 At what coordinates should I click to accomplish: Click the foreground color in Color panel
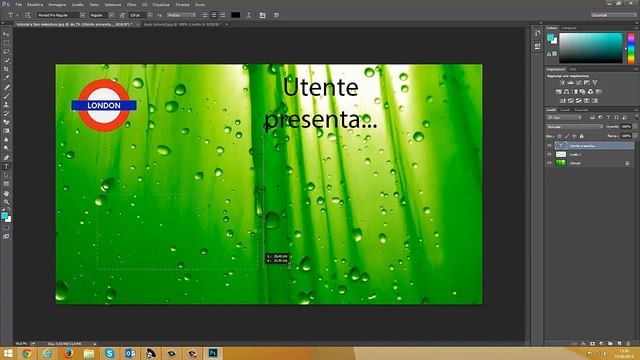pyautogui.click(x=550, y=38)
